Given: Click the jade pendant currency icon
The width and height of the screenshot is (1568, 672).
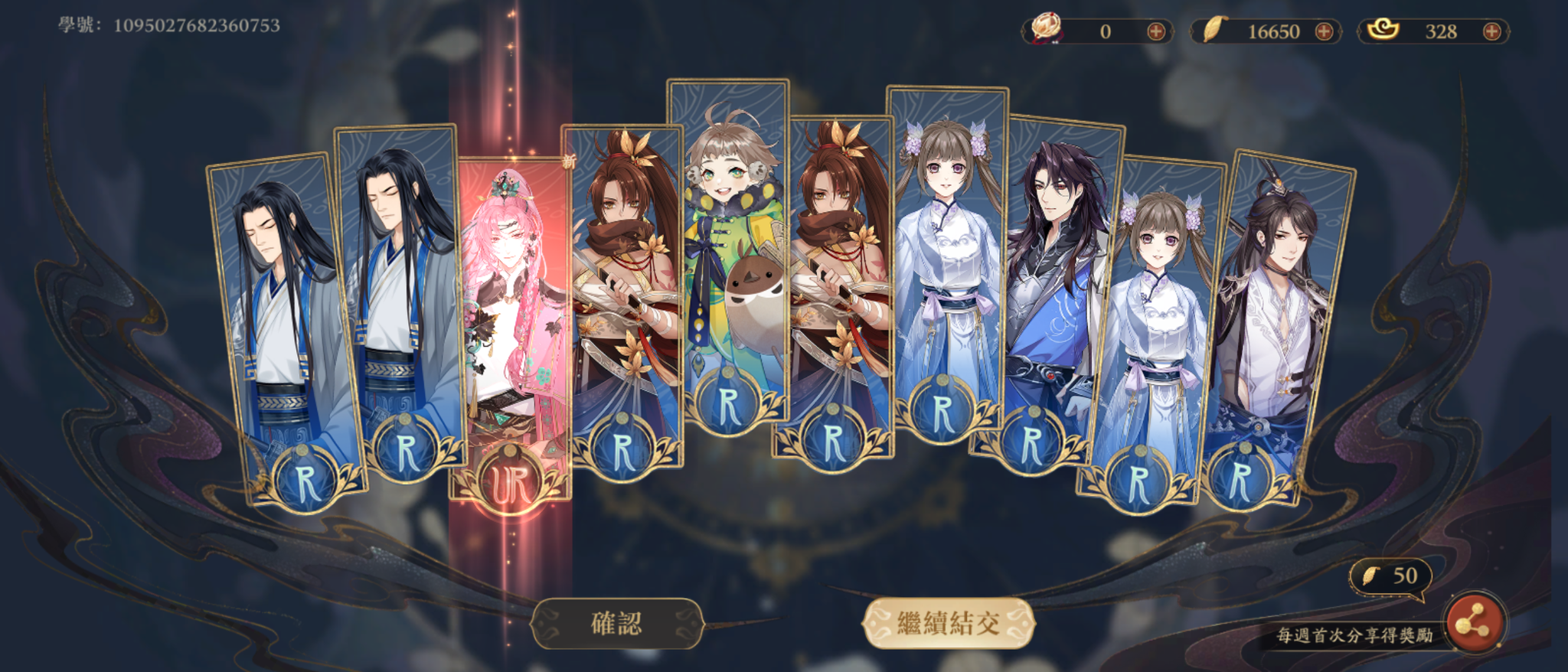Looking at the screenshot, I should tap(1046, 28).
